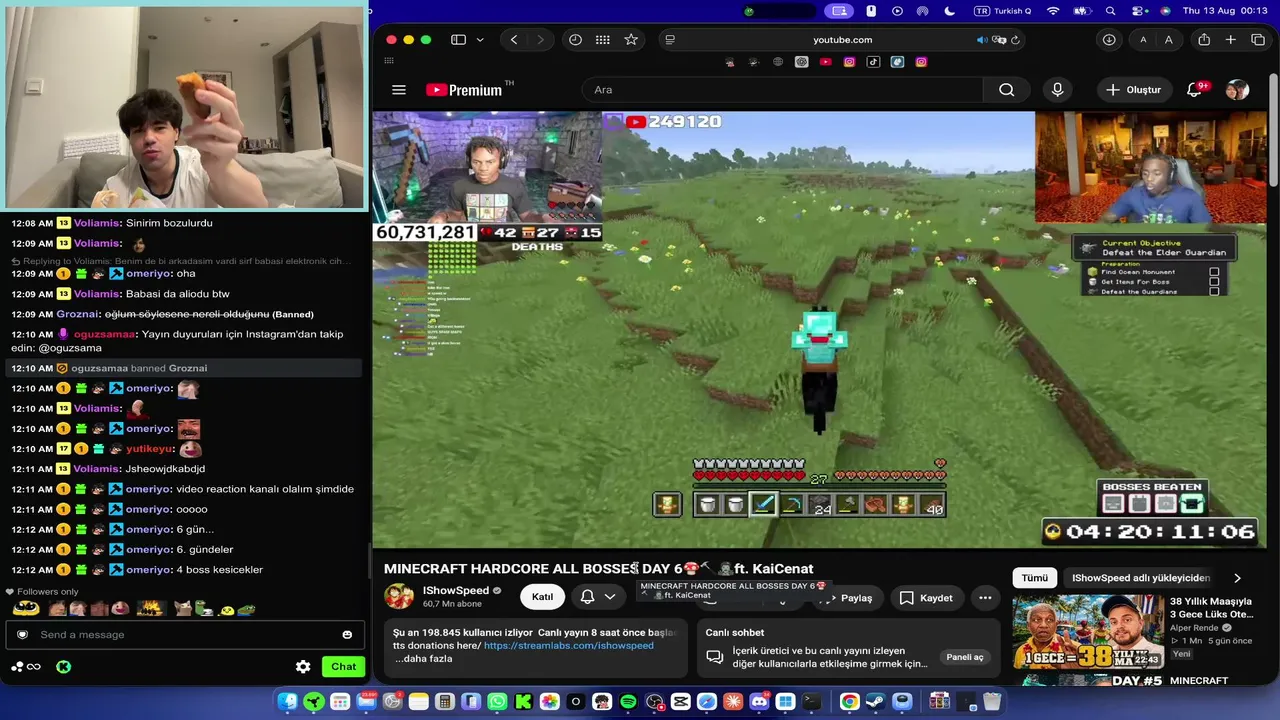Open Spotlight search in the menu bar
The height and width of the screenshot is (720, 1280).
[x=1111, y=11]
